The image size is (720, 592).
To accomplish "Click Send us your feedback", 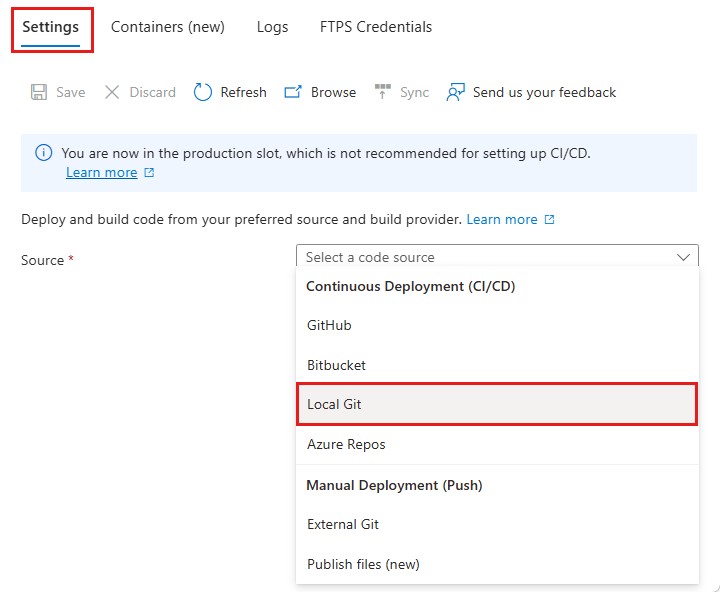I will pos(544,92).
